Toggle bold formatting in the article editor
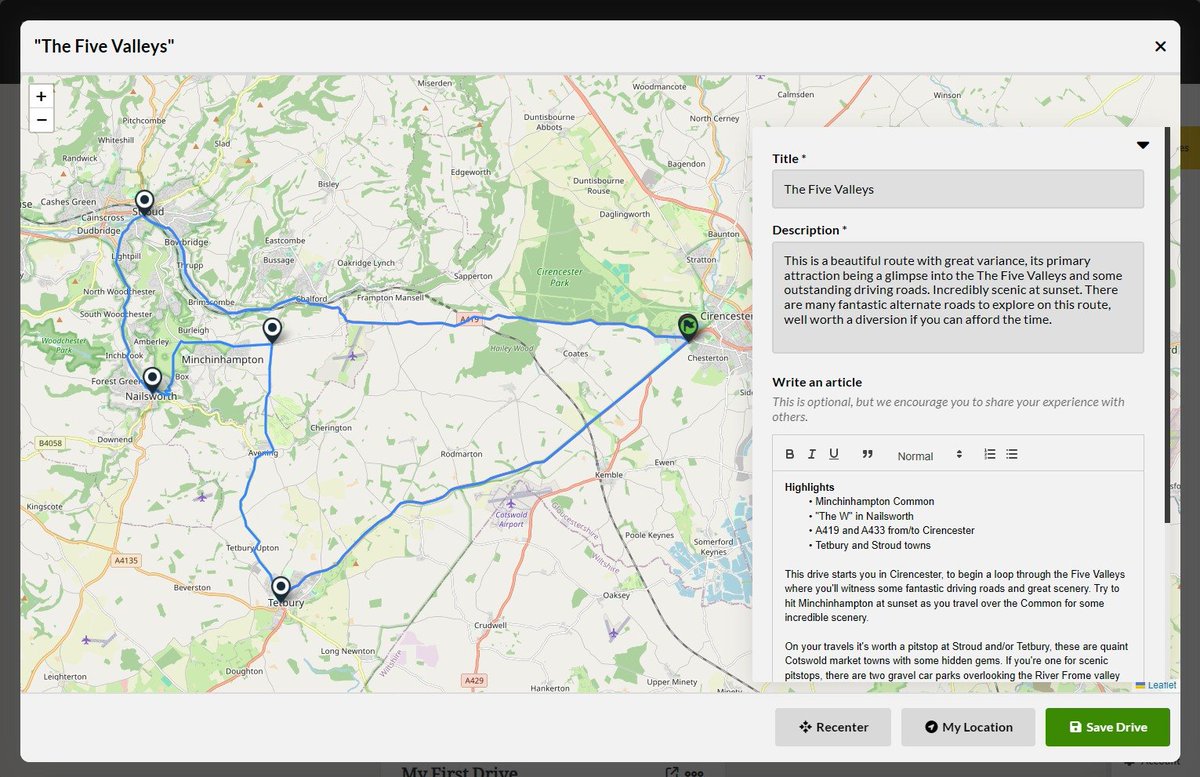This screenshot has height=777, width=1200. tap(789, 454)
